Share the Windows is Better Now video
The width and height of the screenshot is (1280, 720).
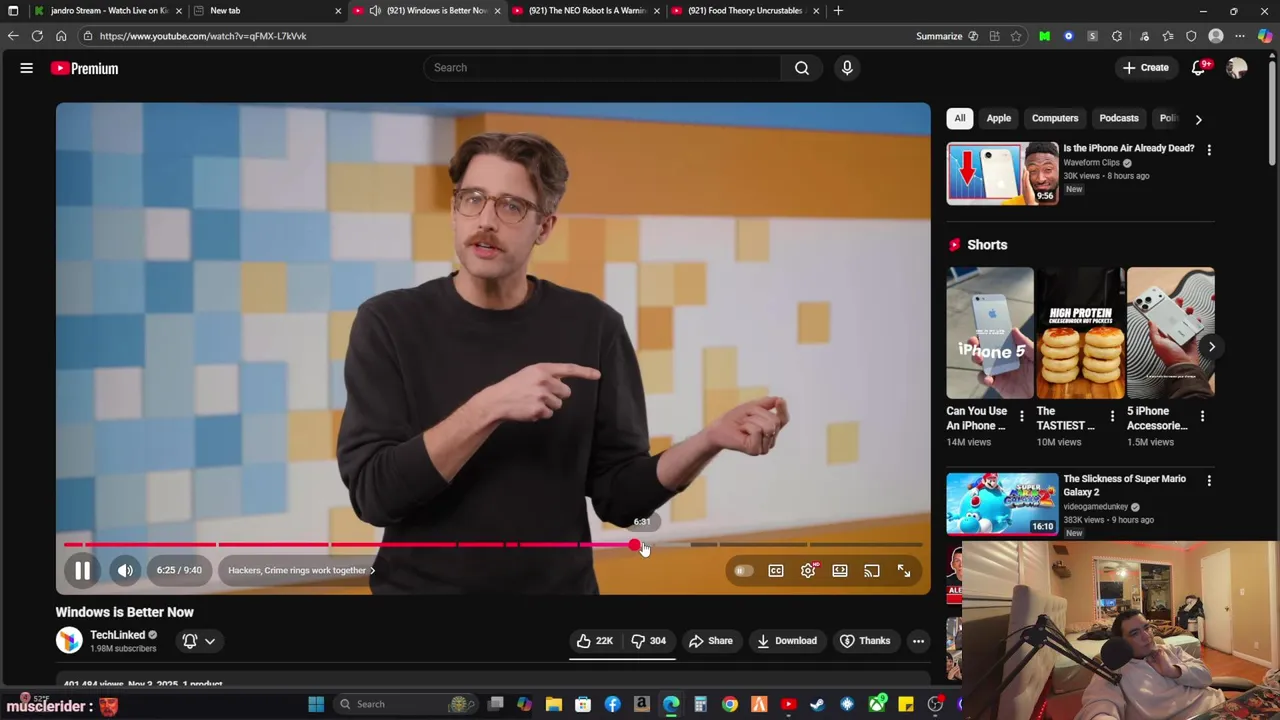(x=711, y=641)
